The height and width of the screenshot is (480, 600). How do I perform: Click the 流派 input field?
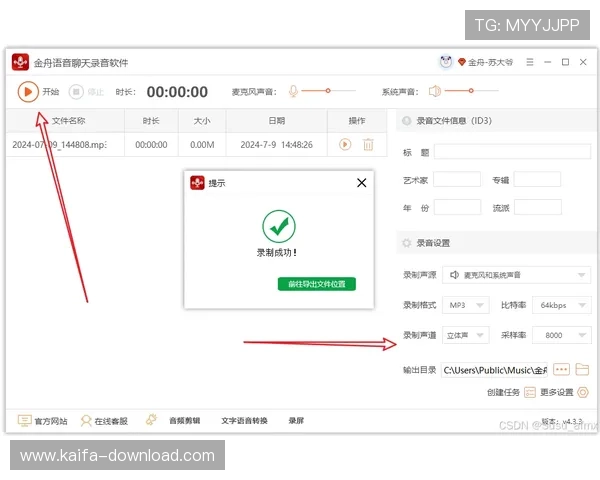[538, 207]
